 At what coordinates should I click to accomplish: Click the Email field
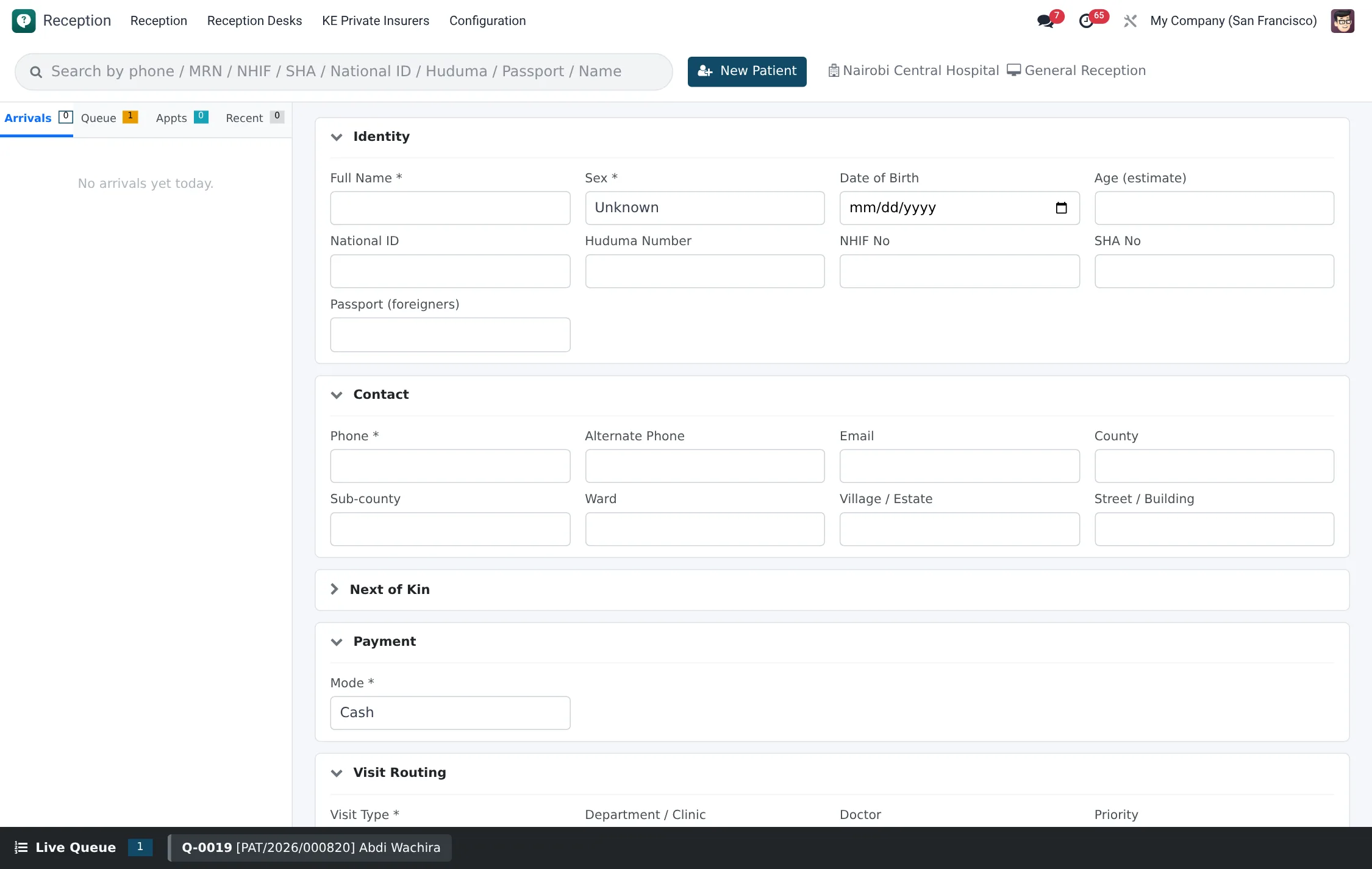pyautogui.click(x=959, y=466)
